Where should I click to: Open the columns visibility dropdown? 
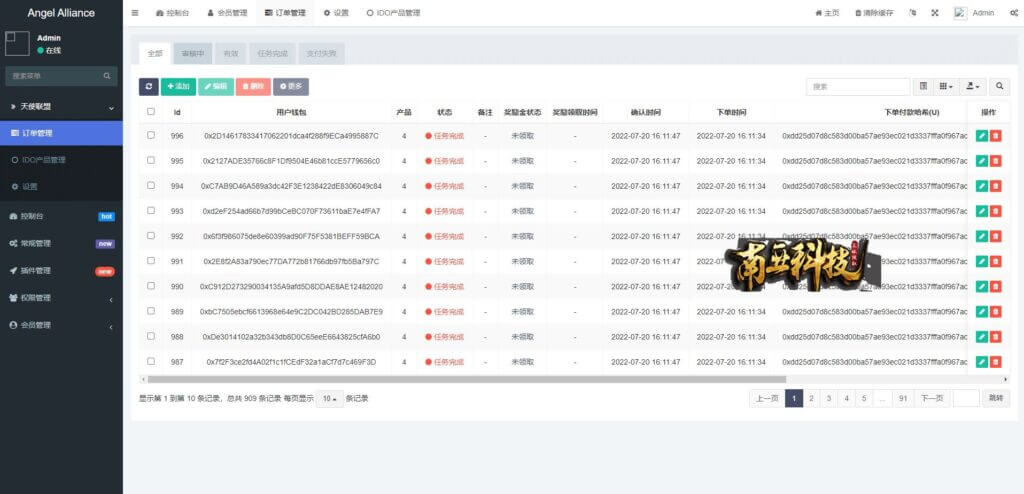tap(946, 86)
